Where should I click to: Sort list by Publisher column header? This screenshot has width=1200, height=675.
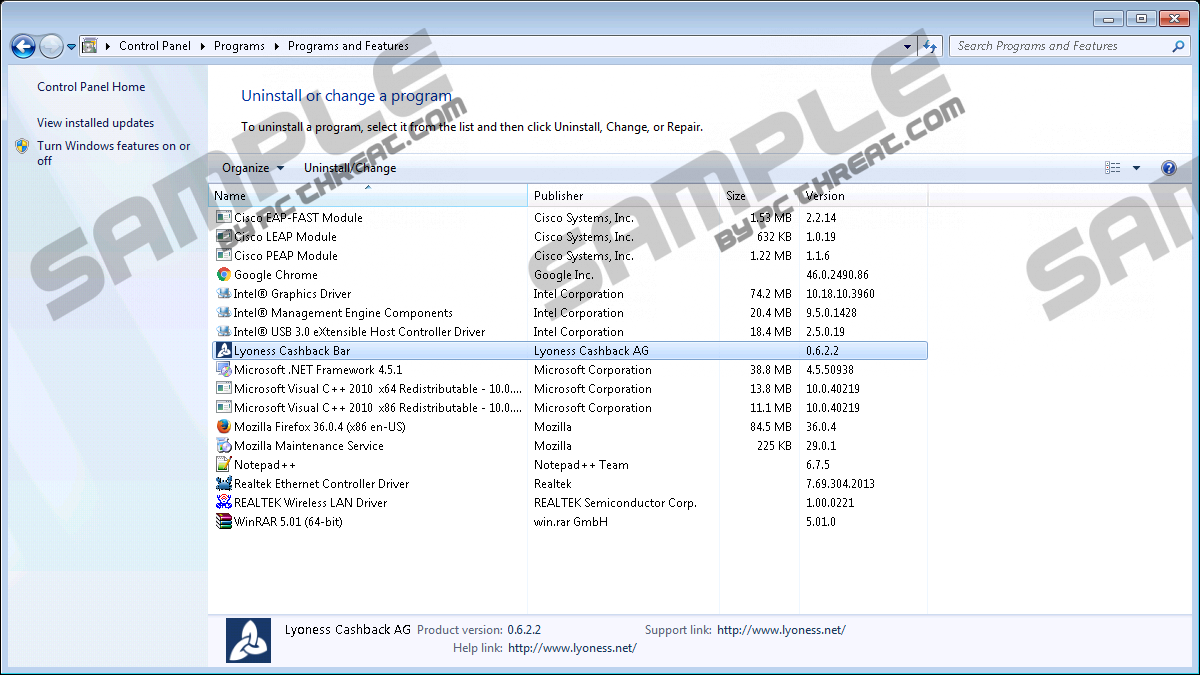click(x=558, y=196)
